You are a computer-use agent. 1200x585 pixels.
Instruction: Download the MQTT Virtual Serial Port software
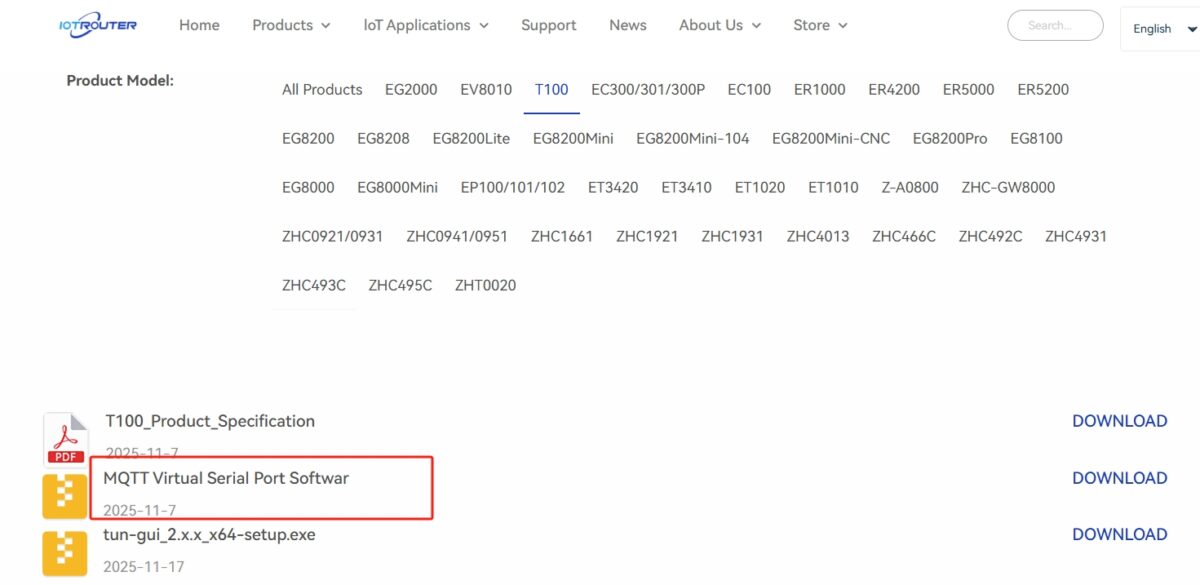point(1119,478)
